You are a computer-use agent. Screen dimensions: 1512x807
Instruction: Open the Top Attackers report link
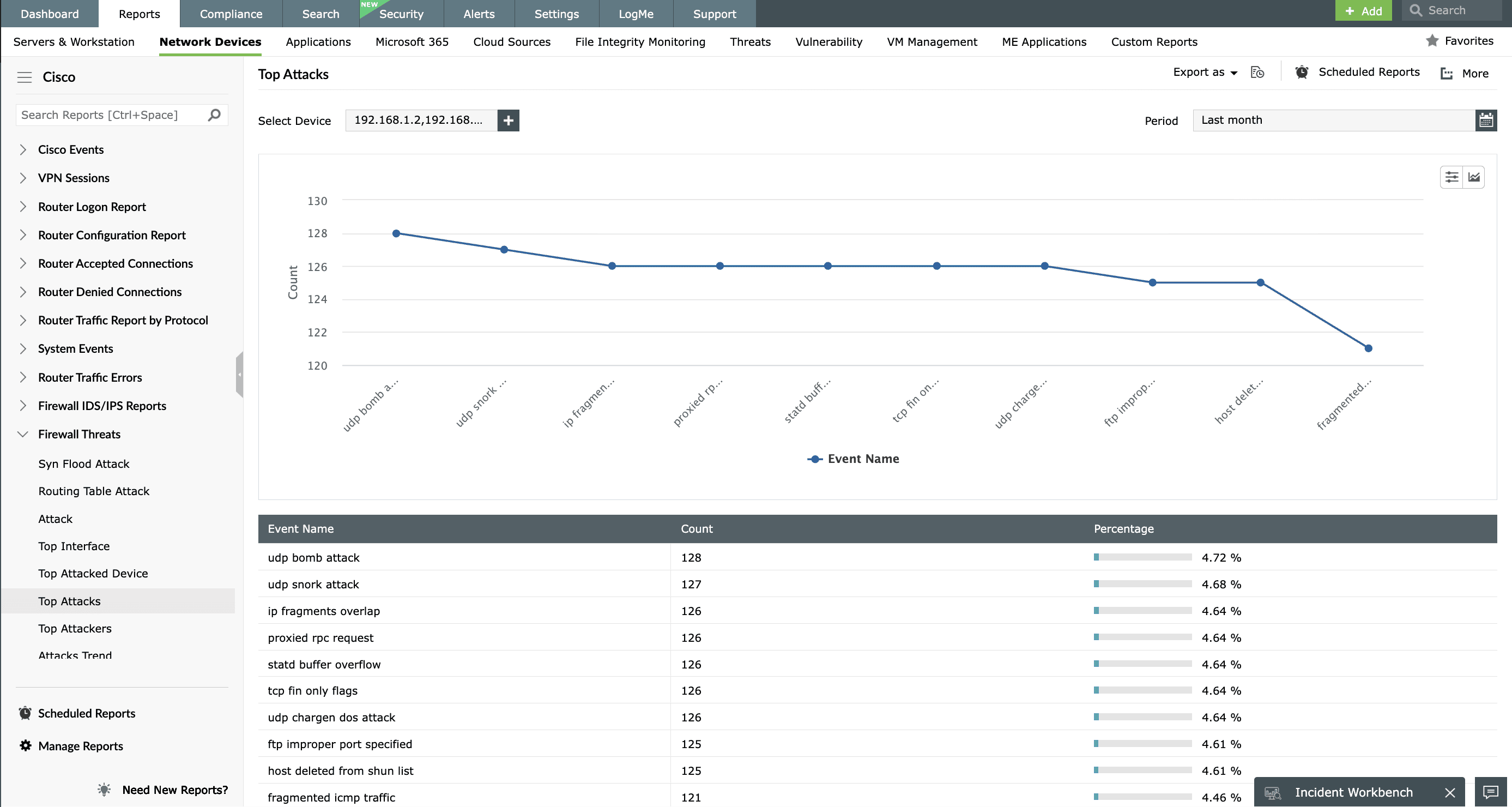pyautogui.click(x=75, y=629)
